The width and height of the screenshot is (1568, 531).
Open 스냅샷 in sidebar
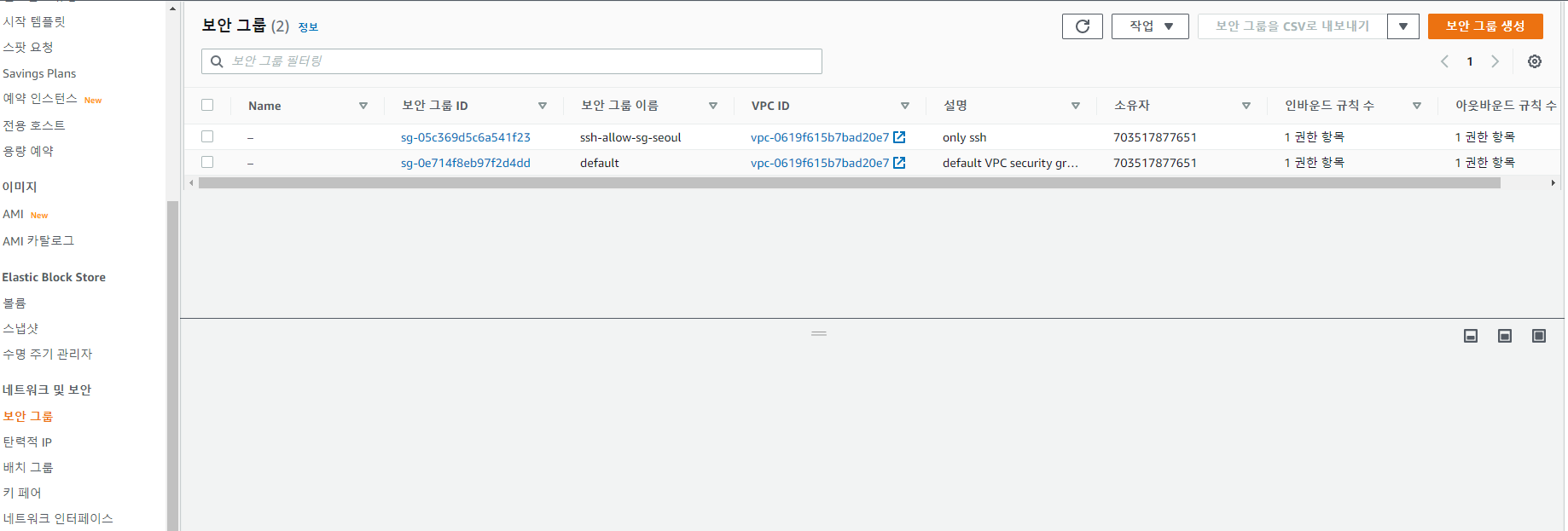click(x=20, y=328)
